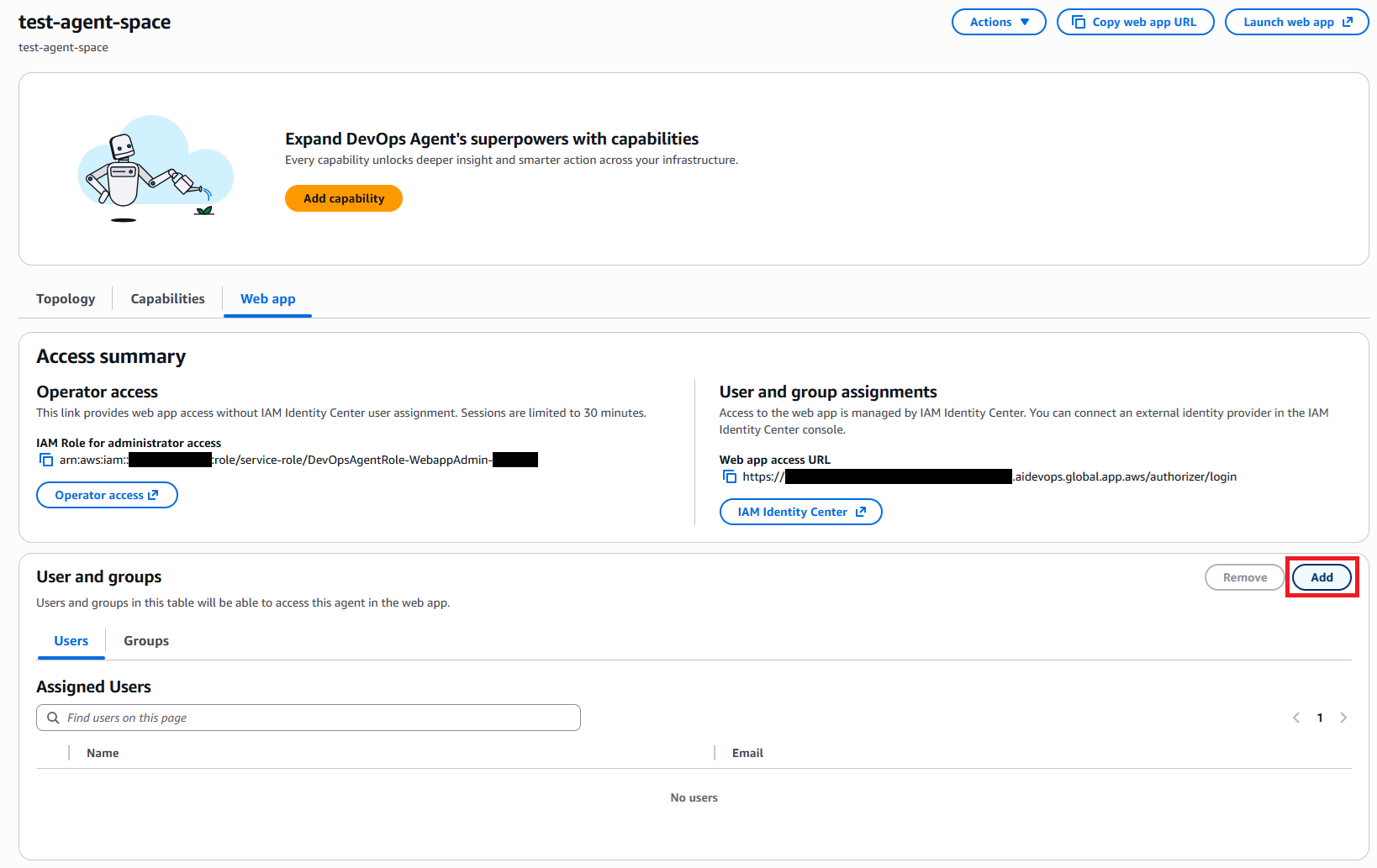Select page 1 in the pagination

(1319, 718)
